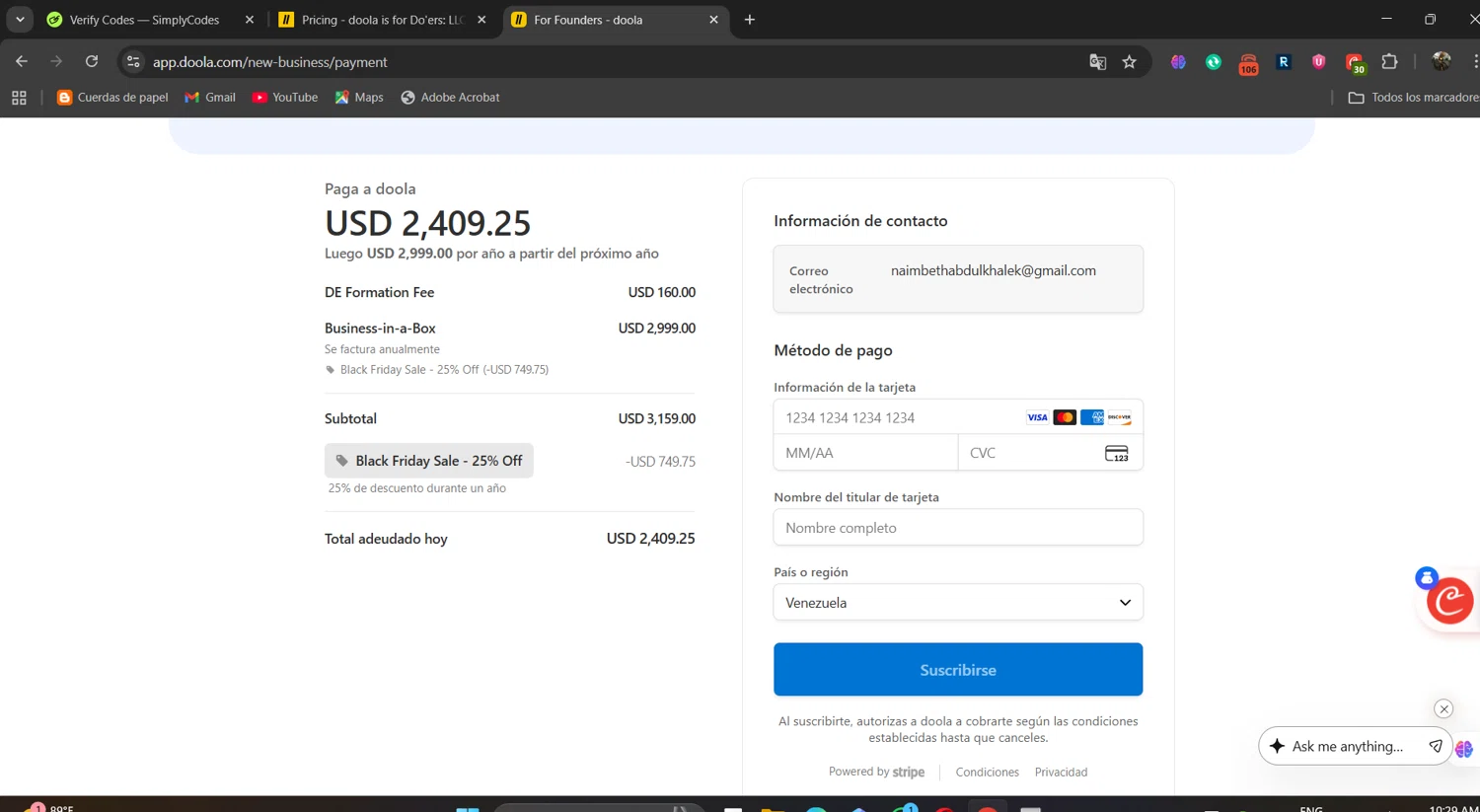Click the Suscribirse button
1480x812 pixels.
click(958, 670)
